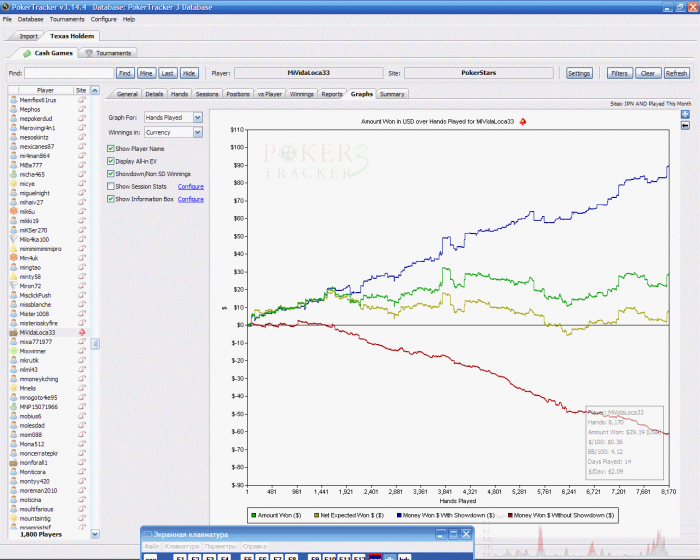The width and height of the screenshot is (700, 560).
Task: Click the cash icon on the Cash Games tab
Action: (27, 53)
